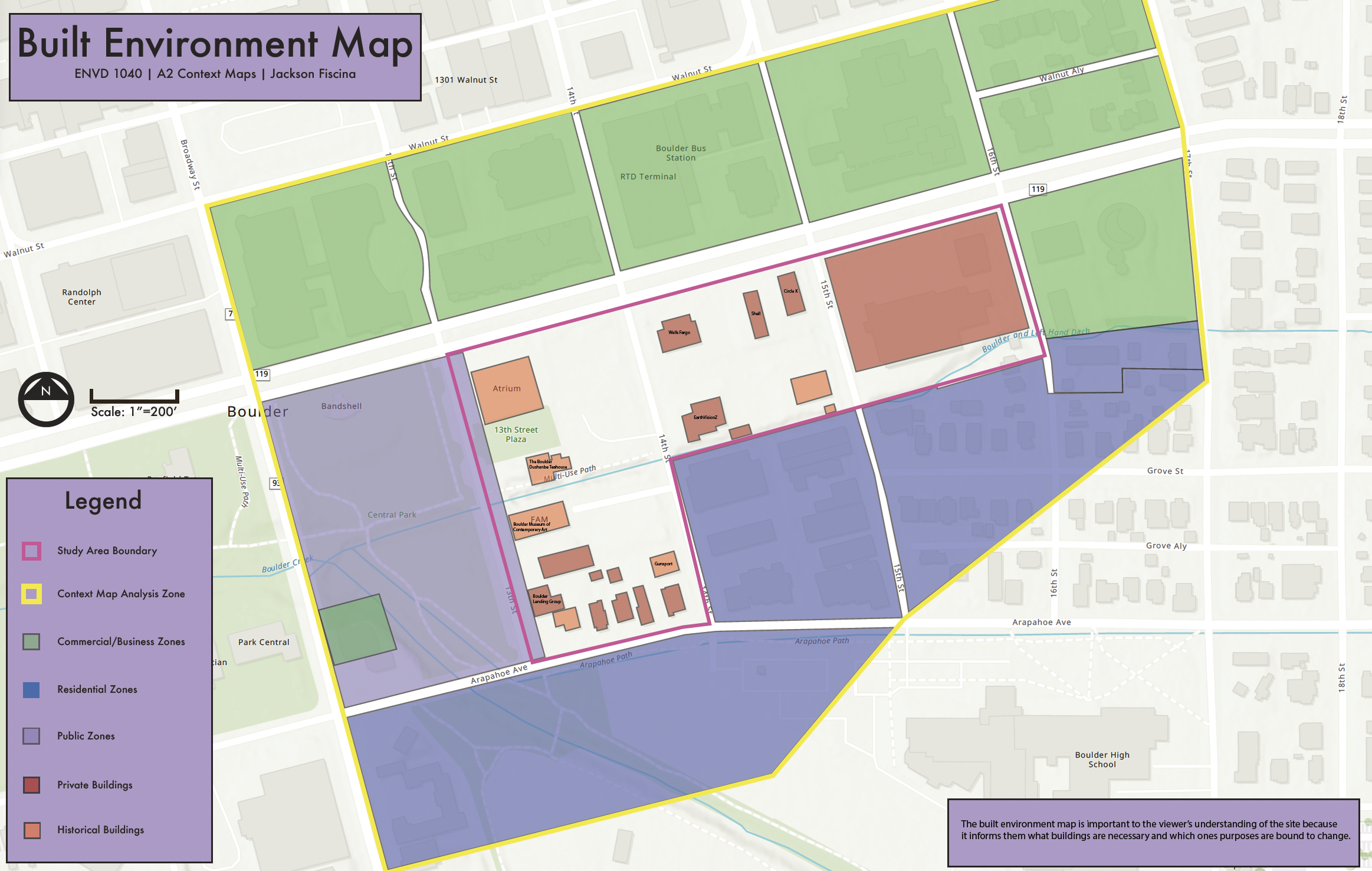This screenshot has height=871, width=1372.
Task: Click the Historical Buildings legend swatch
Action: (31, 830)
